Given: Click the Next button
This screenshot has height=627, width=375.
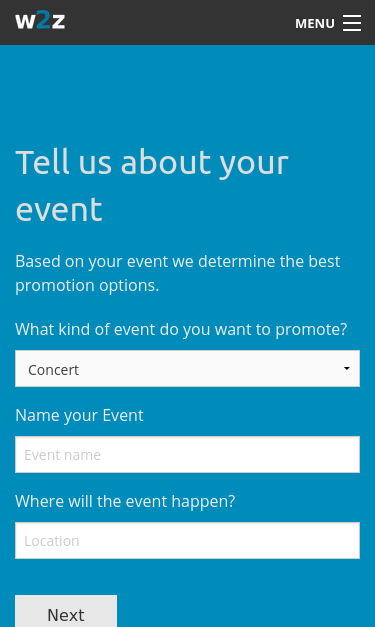Looking at the screenshot, I should point(66,612).
